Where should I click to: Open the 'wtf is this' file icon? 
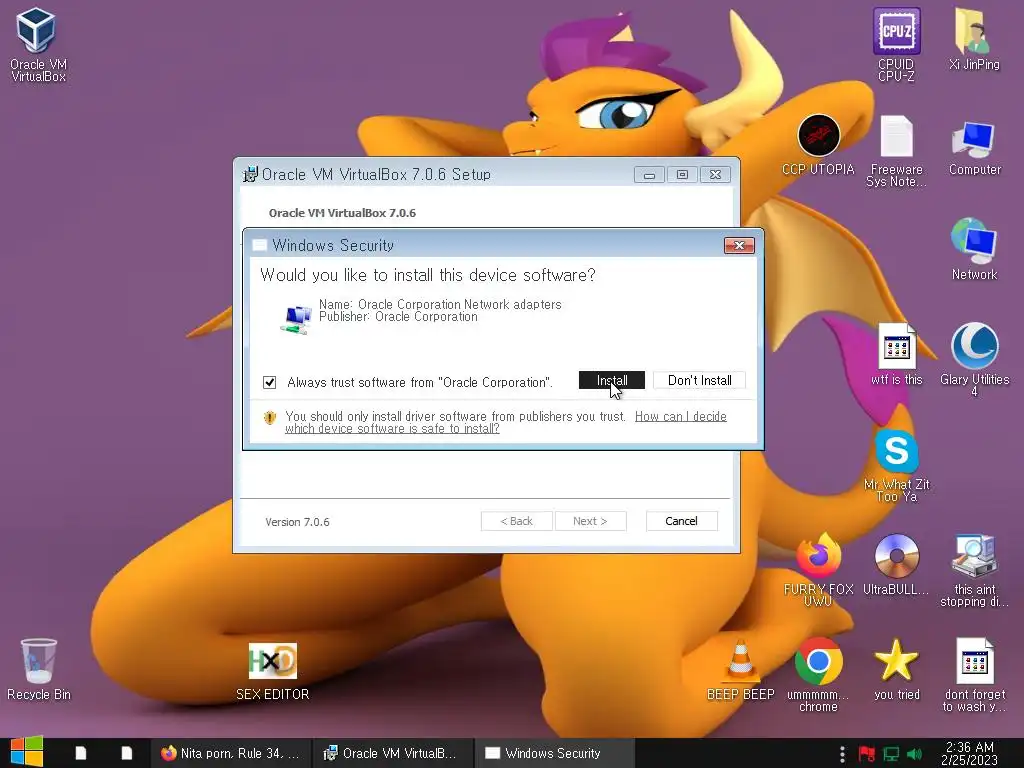[x=896, y=353]
